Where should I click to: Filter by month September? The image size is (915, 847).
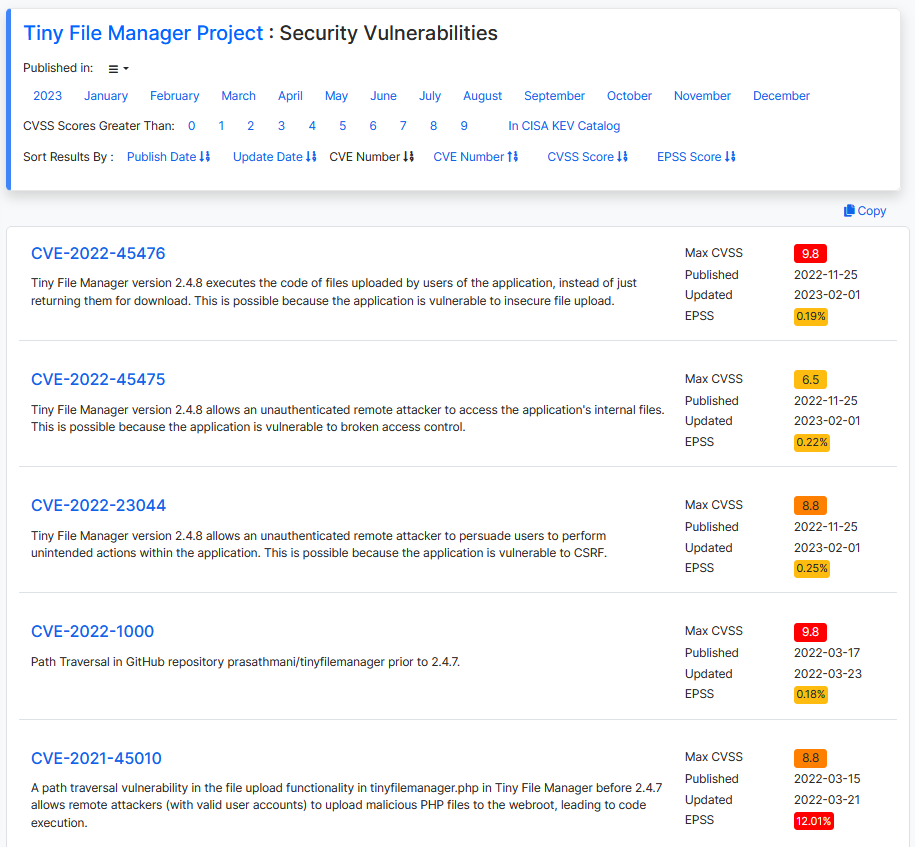point(554,96)
